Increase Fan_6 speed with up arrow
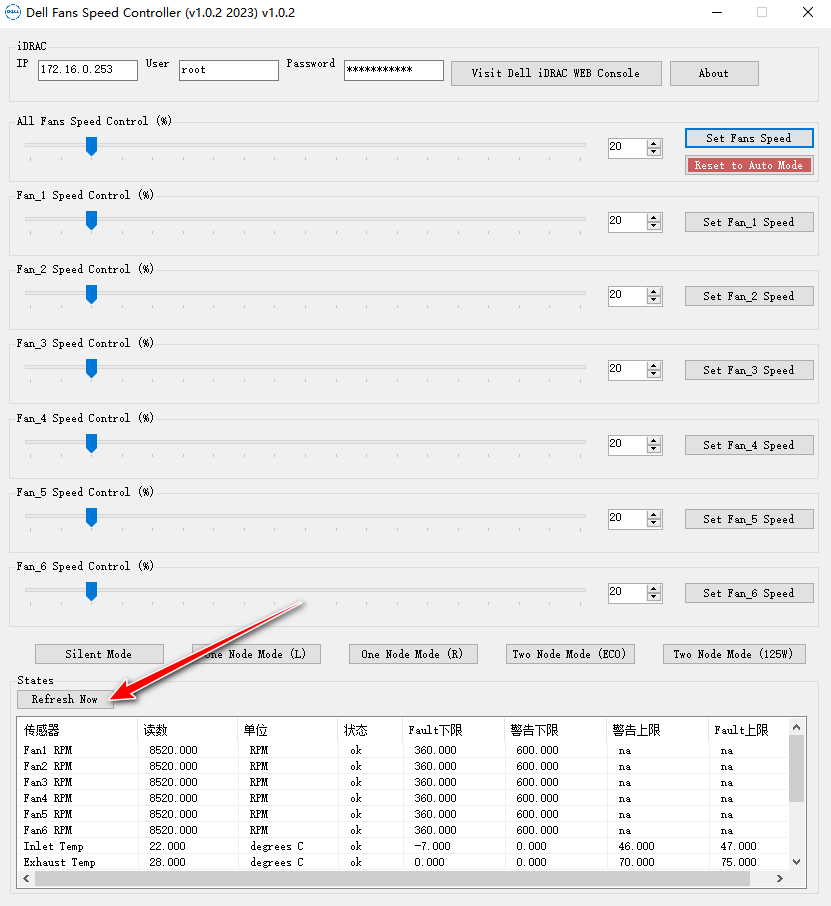 [x=654, y=588]
